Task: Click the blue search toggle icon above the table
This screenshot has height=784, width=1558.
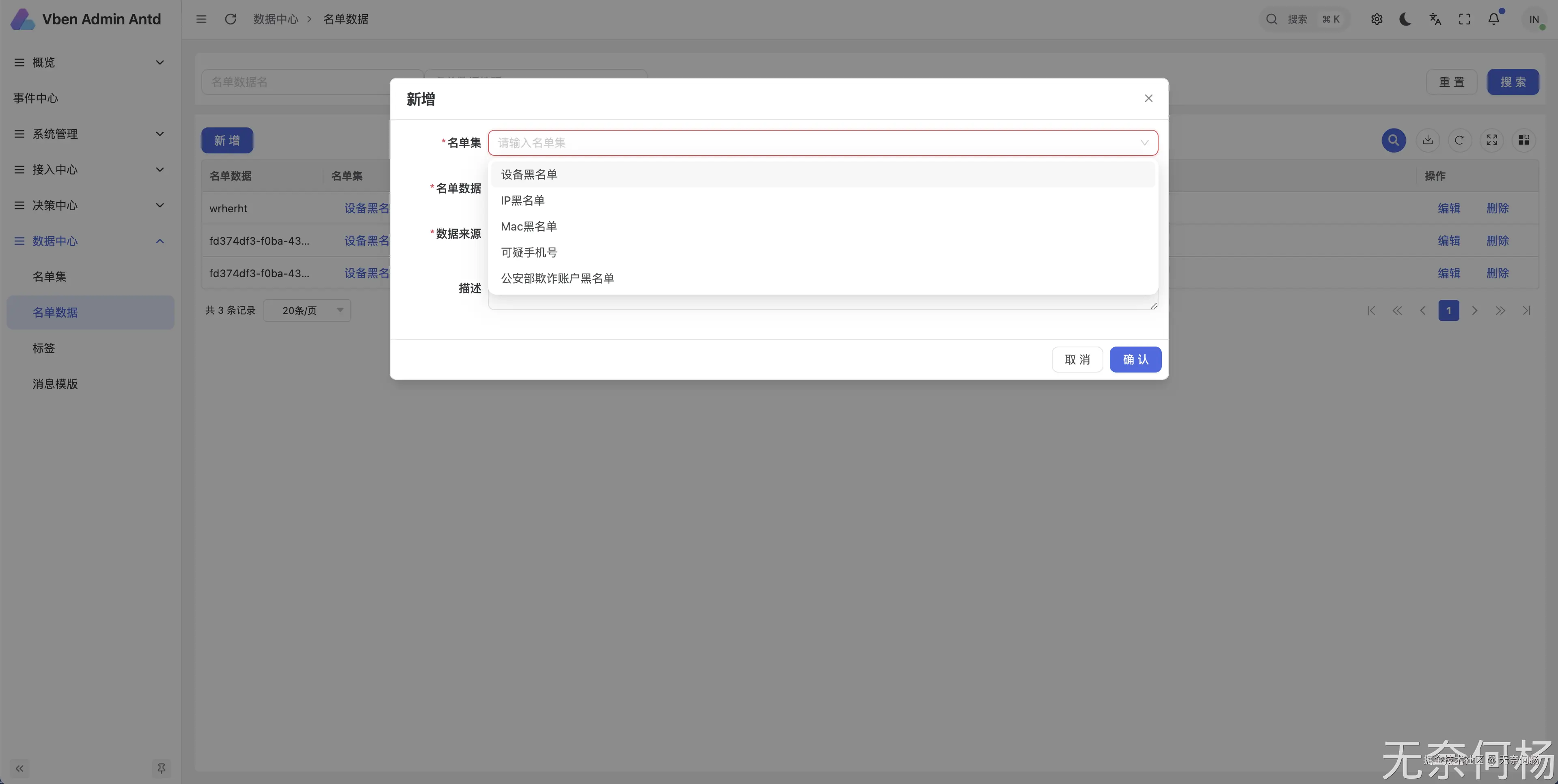Action: [1394, 140]
